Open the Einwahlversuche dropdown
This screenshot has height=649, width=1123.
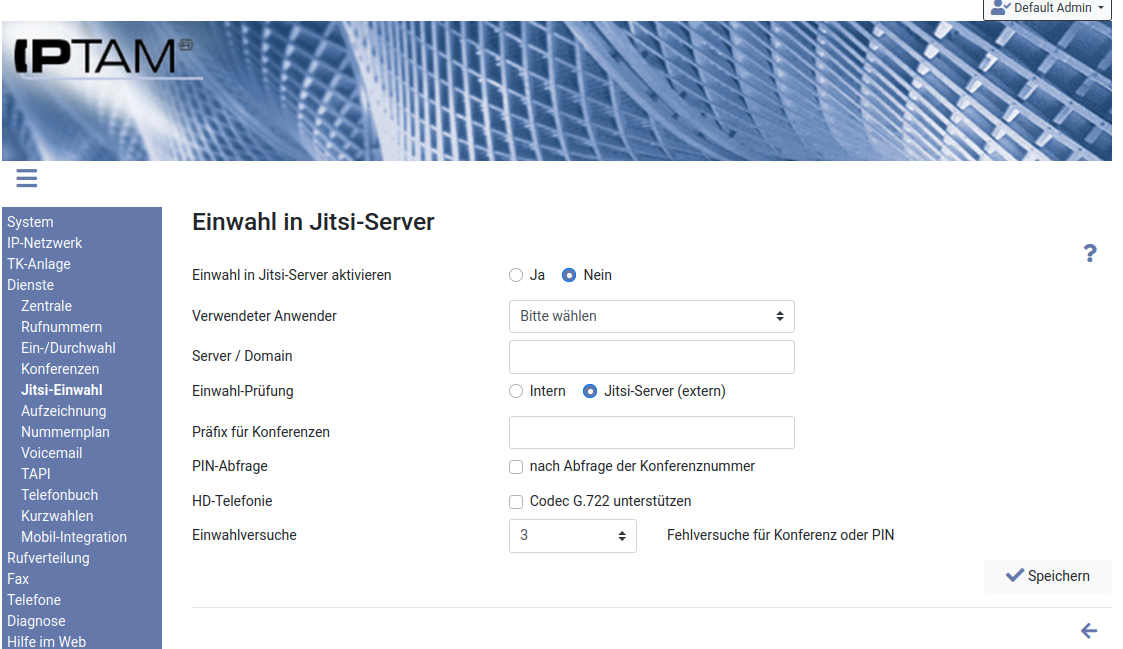click(x=572, y=536)
